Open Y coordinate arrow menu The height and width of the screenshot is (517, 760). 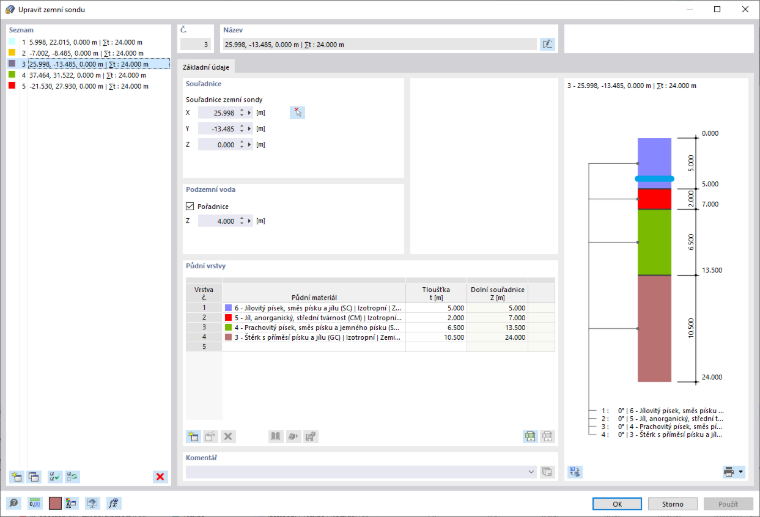pos(250,129)
